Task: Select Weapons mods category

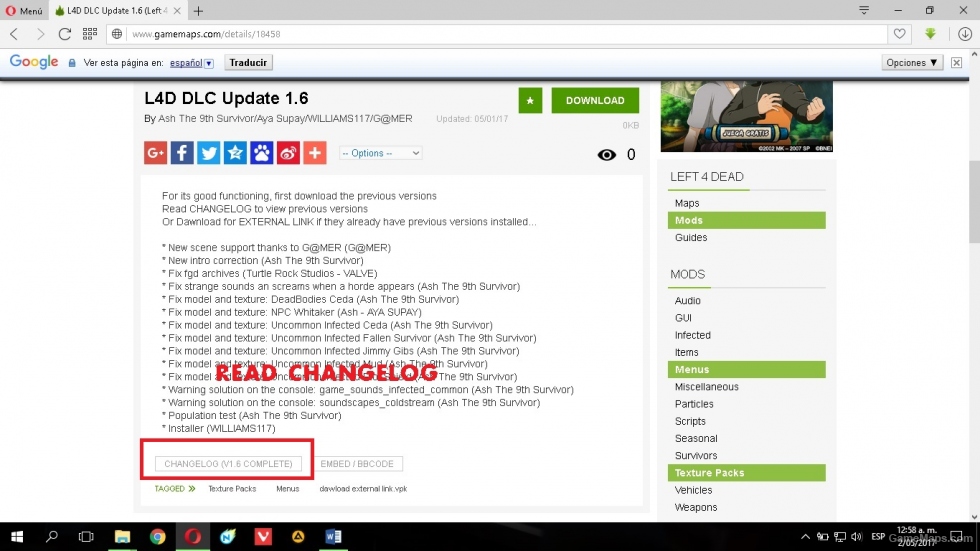Action: point(696,507)
